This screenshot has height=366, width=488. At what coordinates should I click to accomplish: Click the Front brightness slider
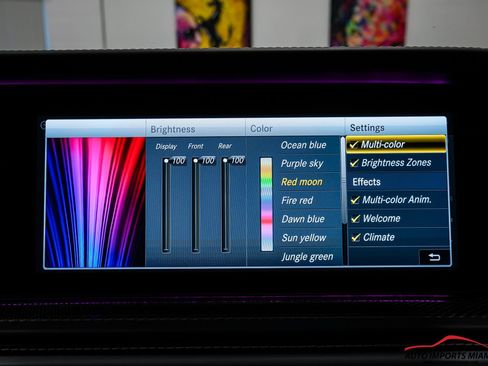[196, 206]
